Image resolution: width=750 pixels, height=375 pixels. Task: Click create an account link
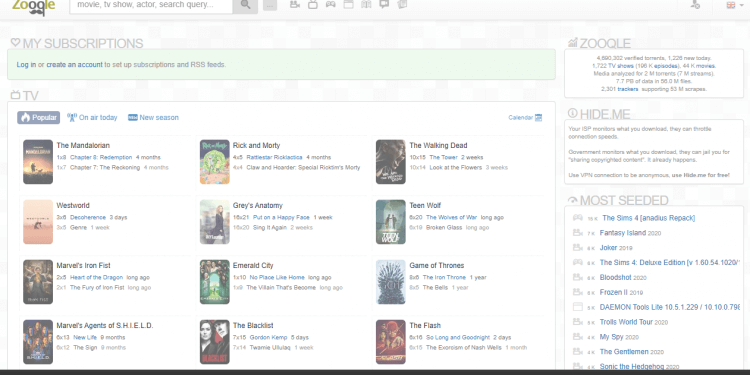(74, 65)
